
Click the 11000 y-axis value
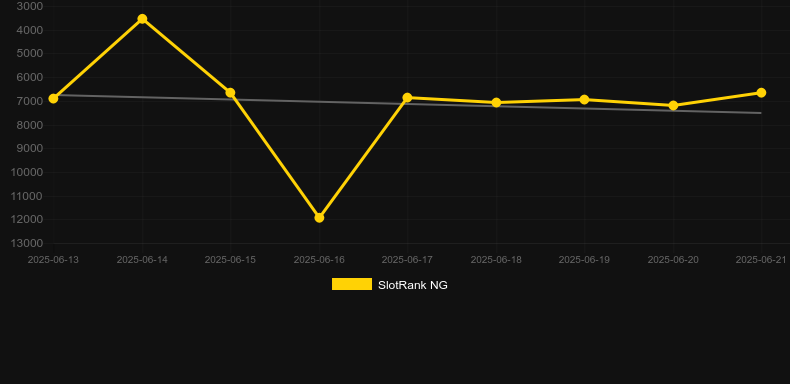[x=27, y=196]
